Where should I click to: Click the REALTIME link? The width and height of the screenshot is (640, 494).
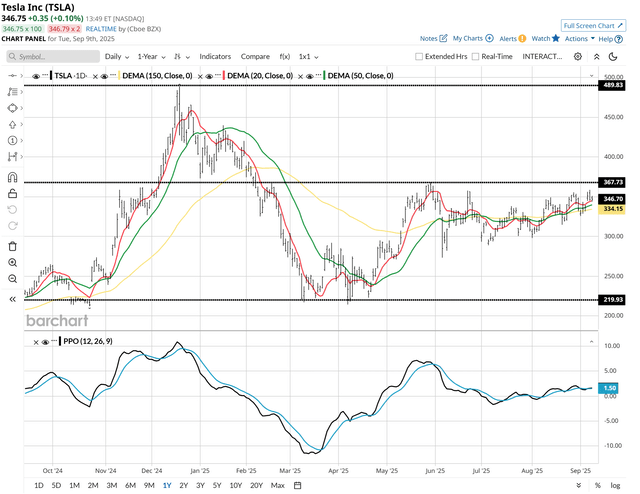tap(101, 29)
